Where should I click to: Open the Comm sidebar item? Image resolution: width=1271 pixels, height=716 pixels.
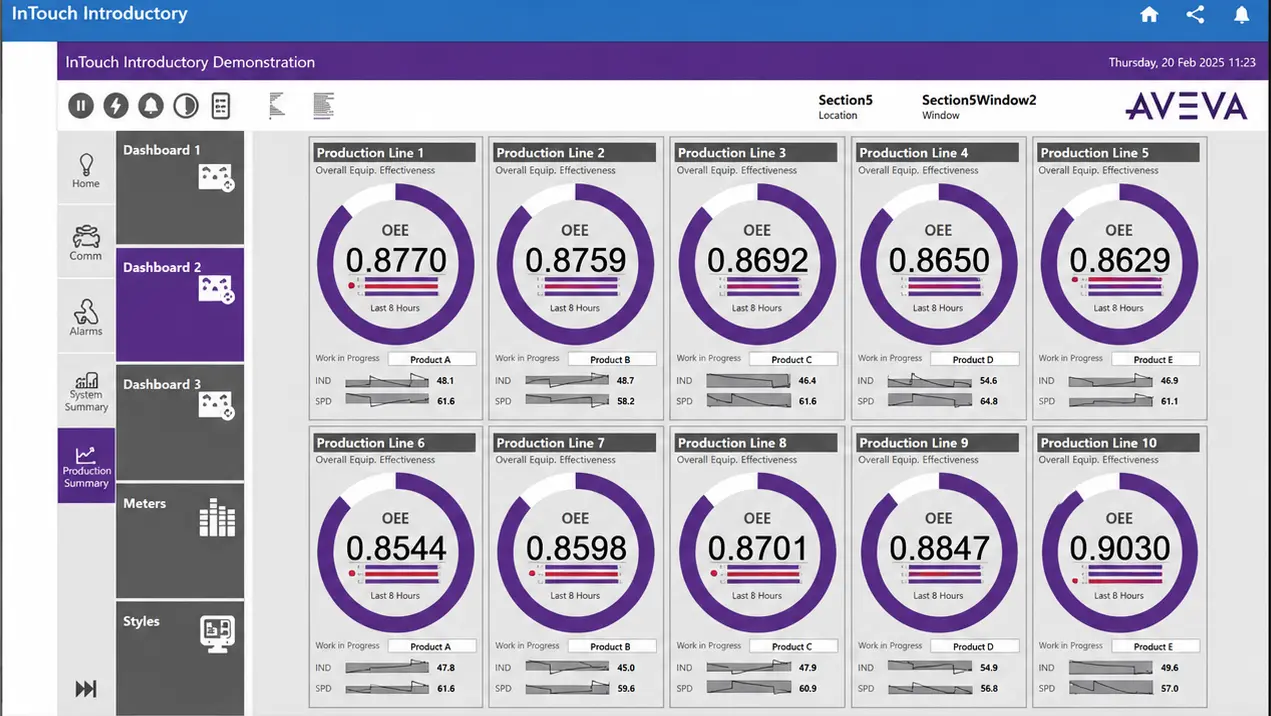click(x=86, y=243)
